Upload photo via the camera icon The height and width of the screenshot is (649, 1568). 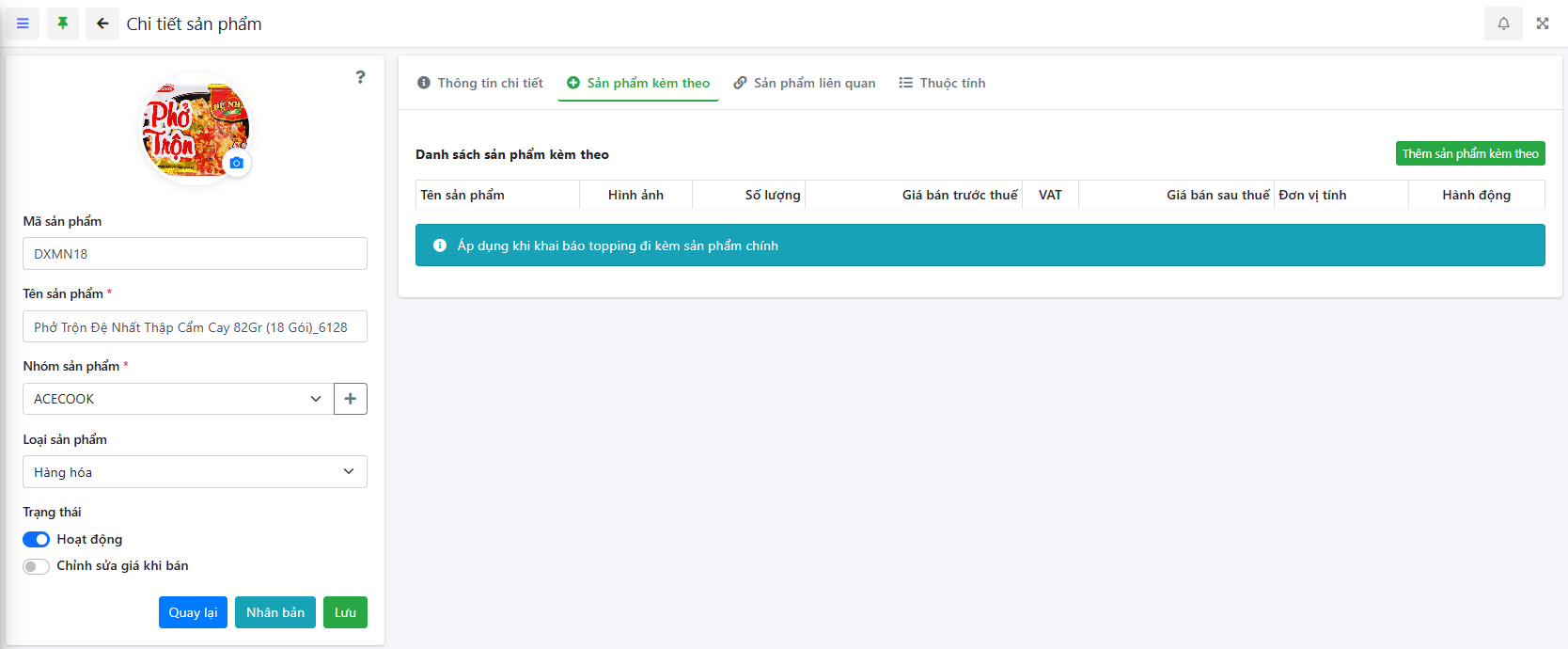(x=236, y=163)
